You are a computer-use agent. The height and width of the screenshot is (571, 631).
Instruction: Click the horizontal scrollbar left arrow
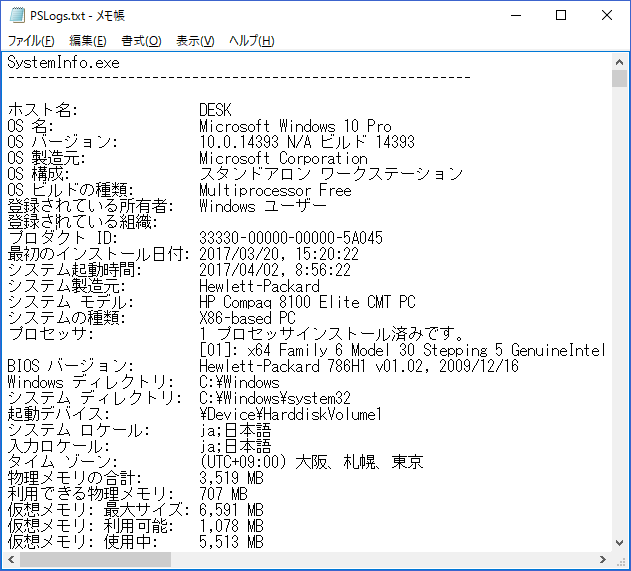11,559
